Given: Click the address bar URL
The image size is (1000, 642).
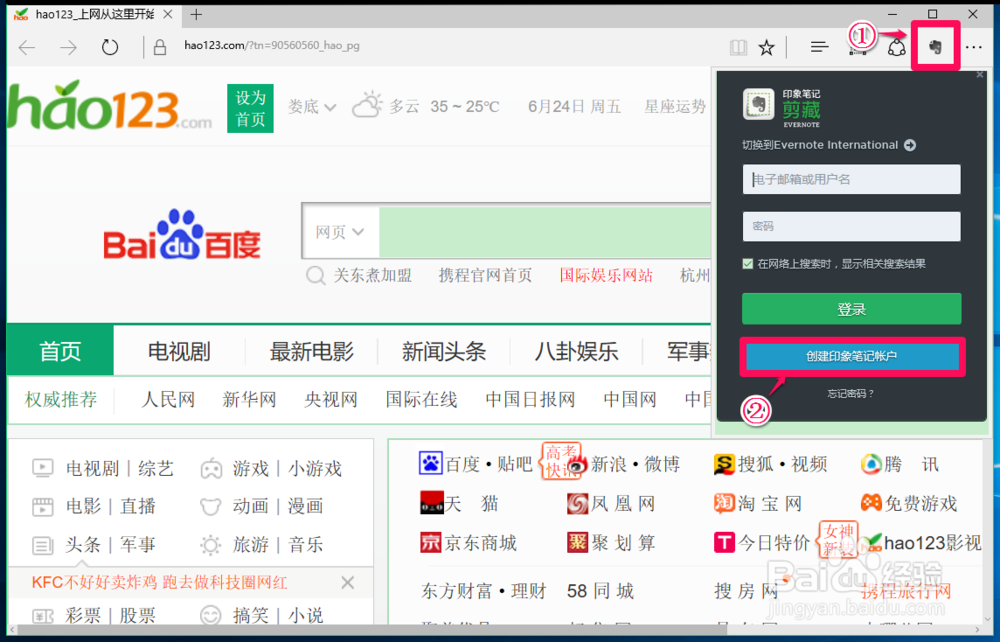Looking at the screenshot, I should point(272,46).
